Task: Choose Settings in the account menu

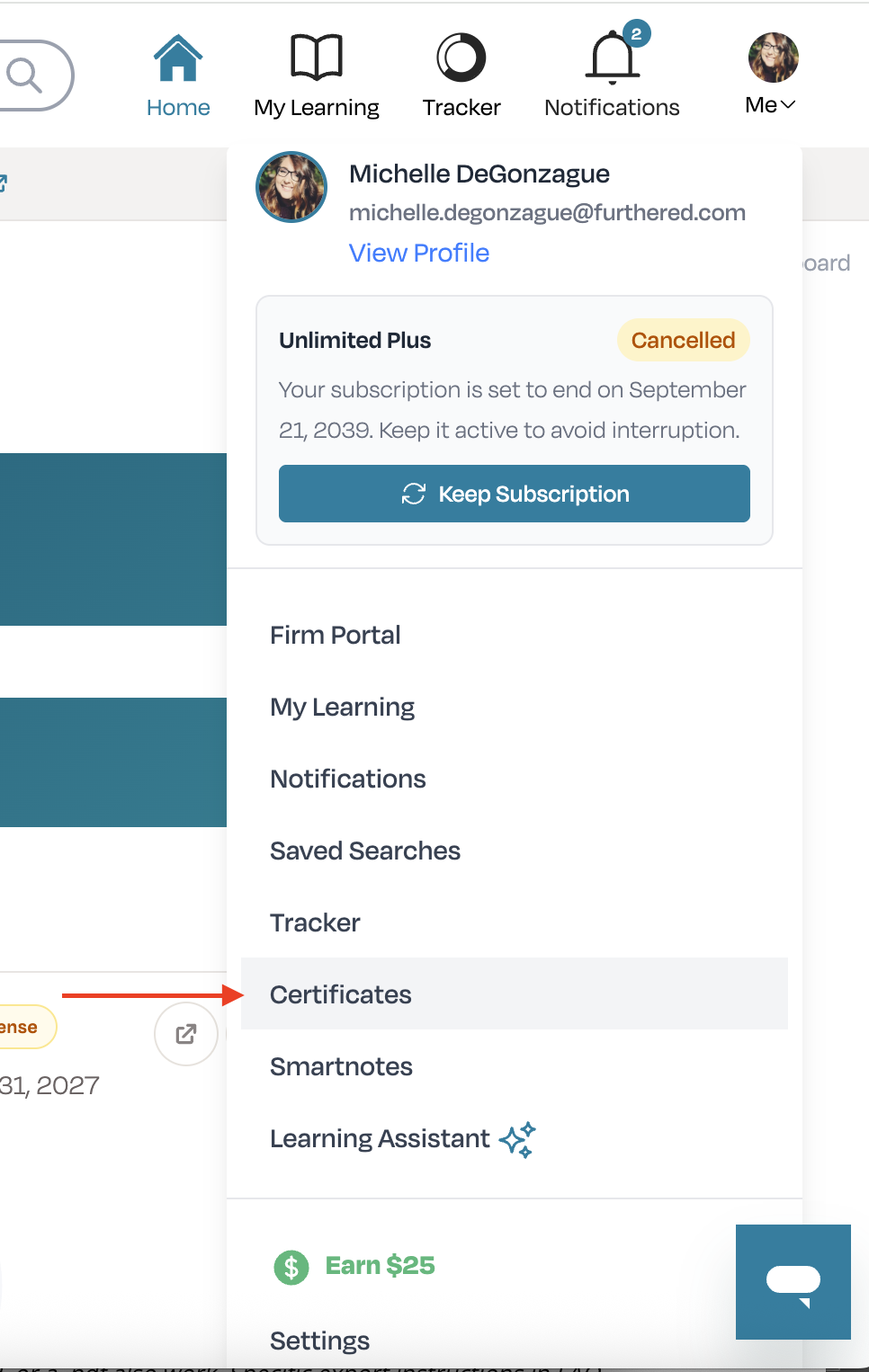Action: (x=320, y=1341)
